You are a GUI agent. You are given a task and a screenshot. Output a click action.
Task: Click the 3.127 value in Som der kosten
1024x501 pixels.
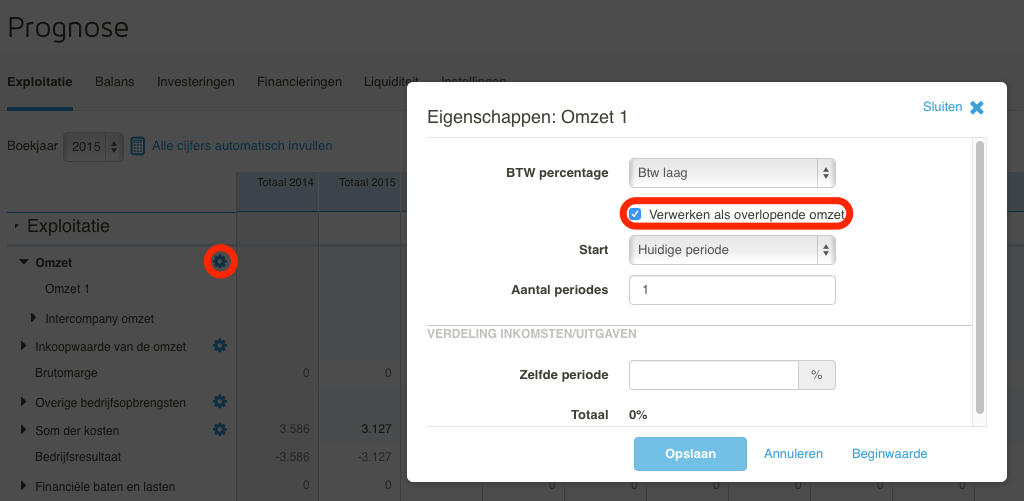click(376, 429)
